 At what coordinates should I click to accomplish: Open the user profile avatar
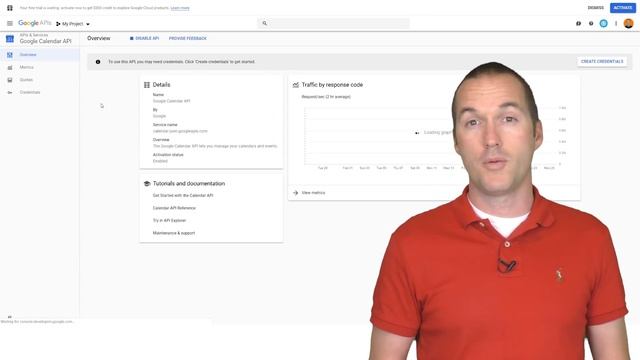pyautogui.click(x=629, y=23)
